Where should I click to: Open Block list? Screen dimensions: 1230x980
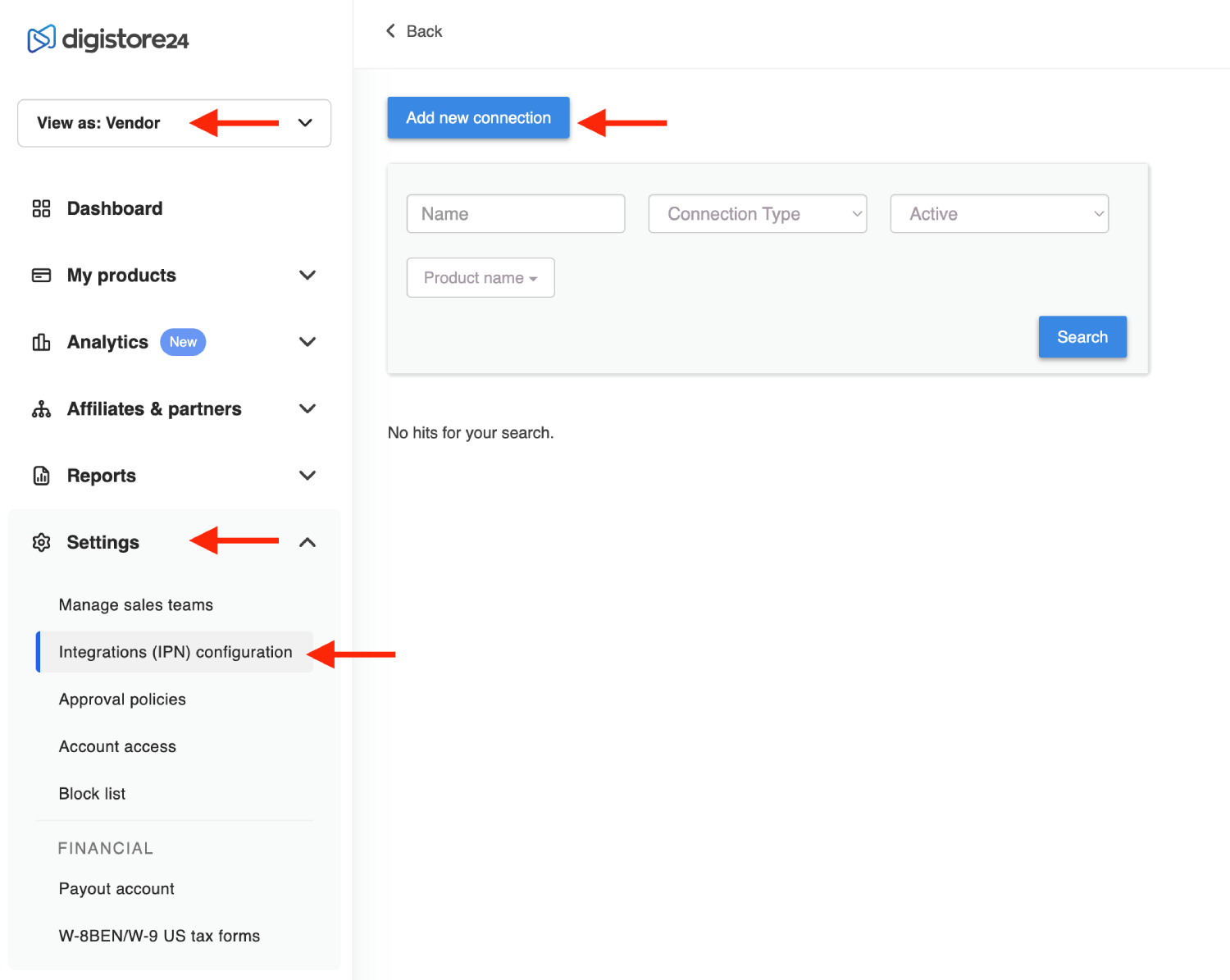(x=92, y=794)
